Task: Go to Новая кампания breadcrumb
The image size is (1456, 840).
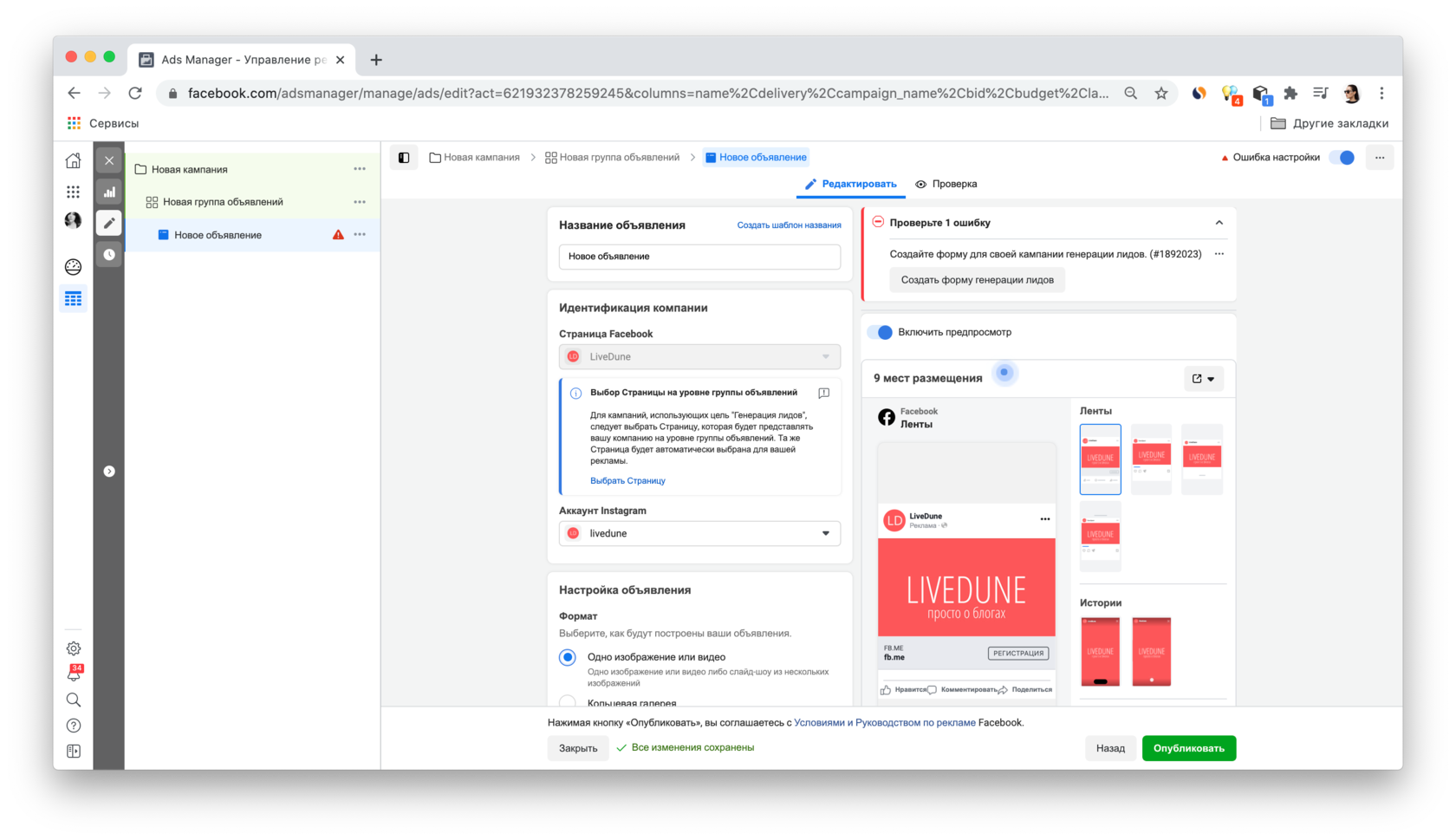Action: 475,158
